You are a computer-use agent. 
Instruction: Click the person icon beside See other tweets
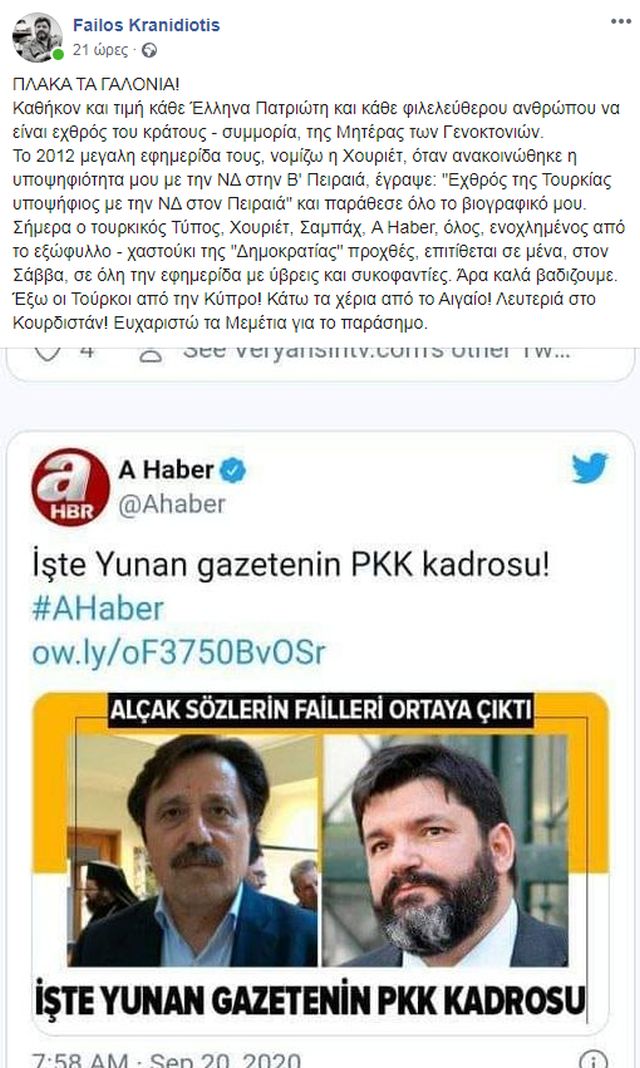(150, 354)
